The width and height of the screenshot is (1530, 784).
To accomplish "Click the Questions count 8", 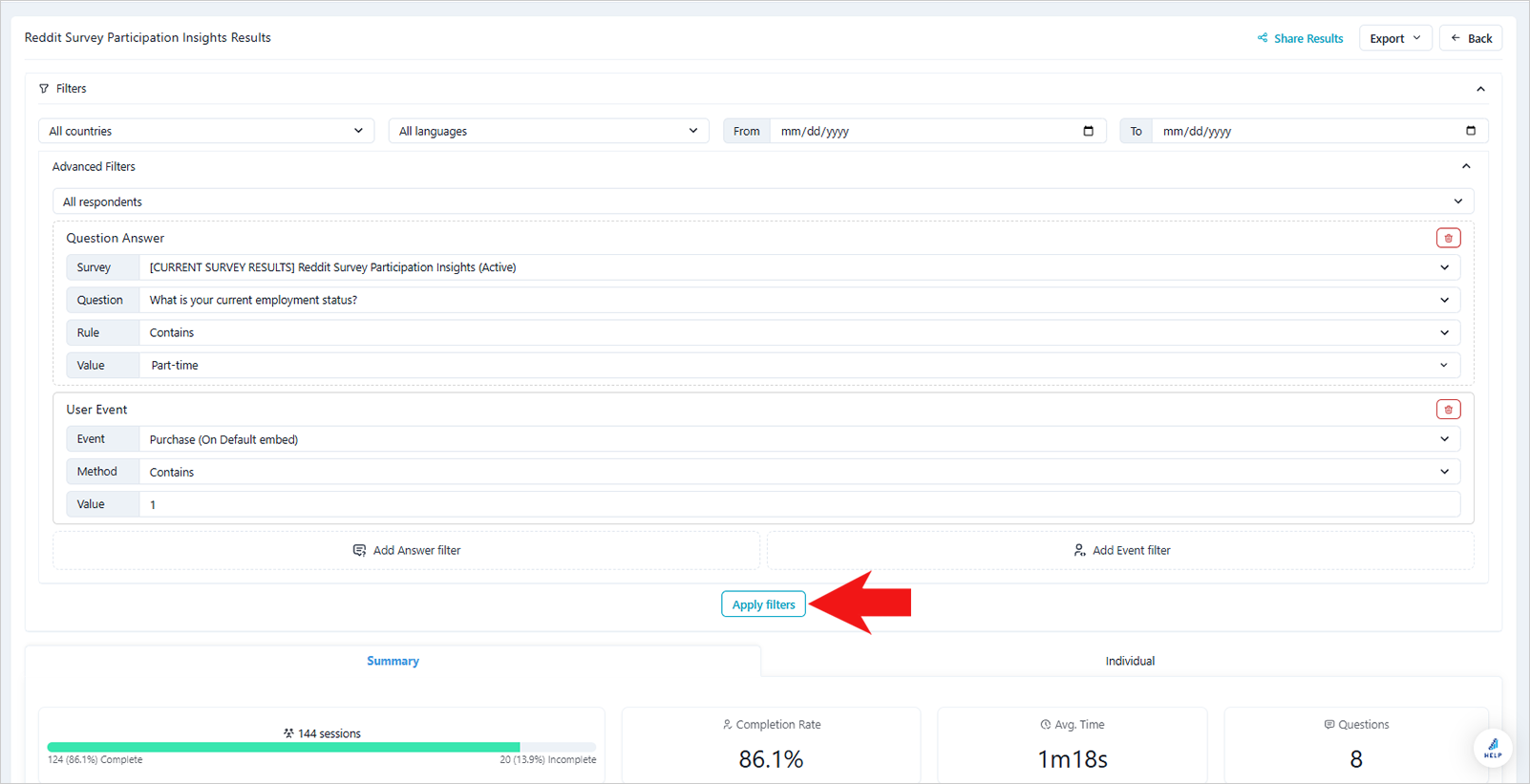I will pos(1356,759).
